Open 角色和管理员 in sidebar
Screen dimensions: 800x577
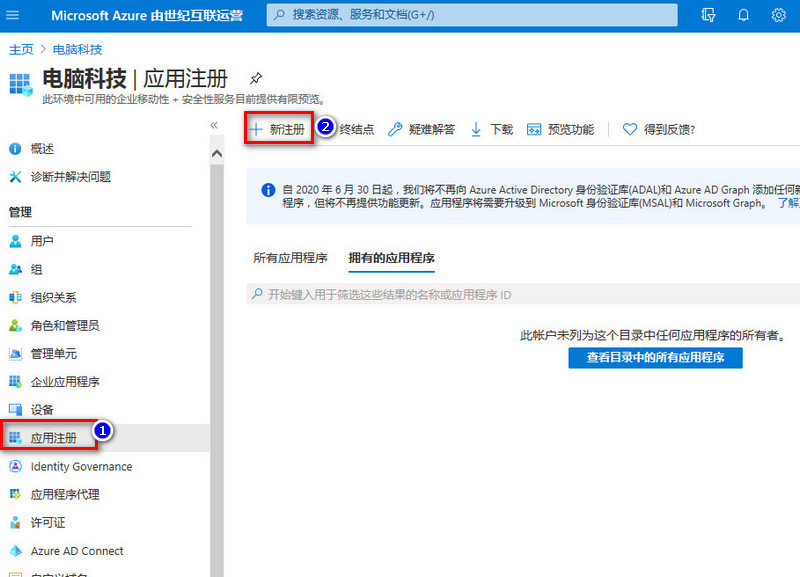pyautogui.click(x=54, y=325)
